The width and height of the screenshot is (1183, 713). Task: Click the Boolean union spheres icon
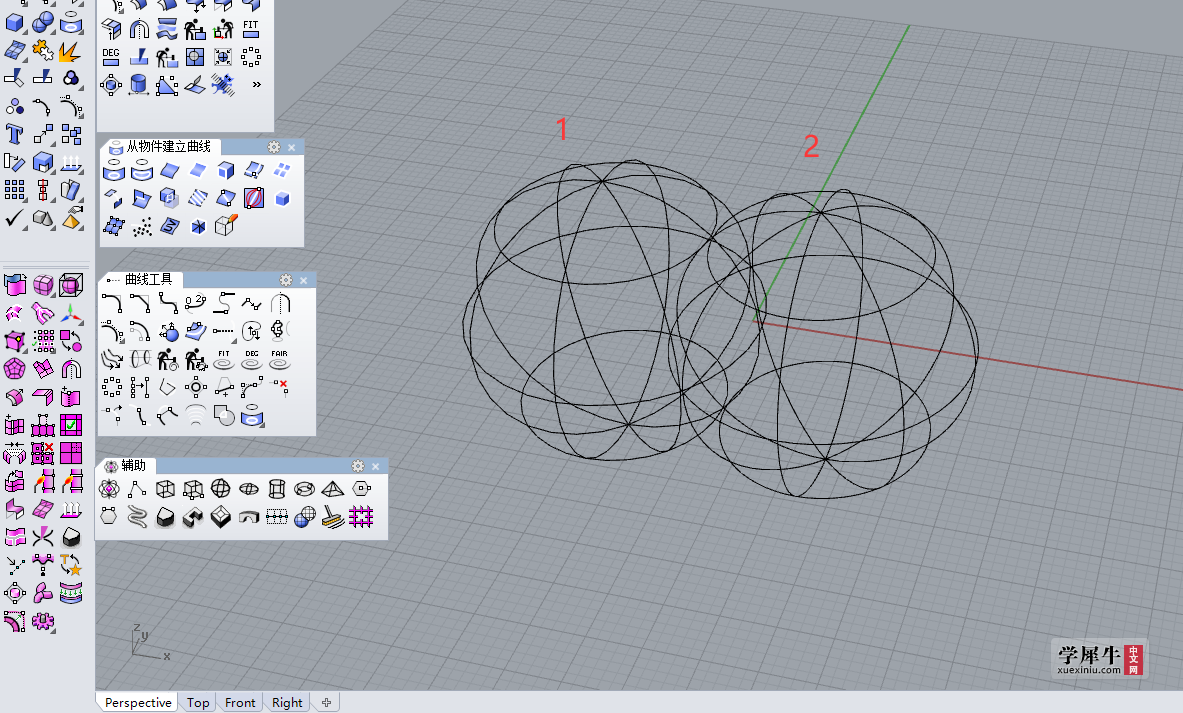(43, 23)
